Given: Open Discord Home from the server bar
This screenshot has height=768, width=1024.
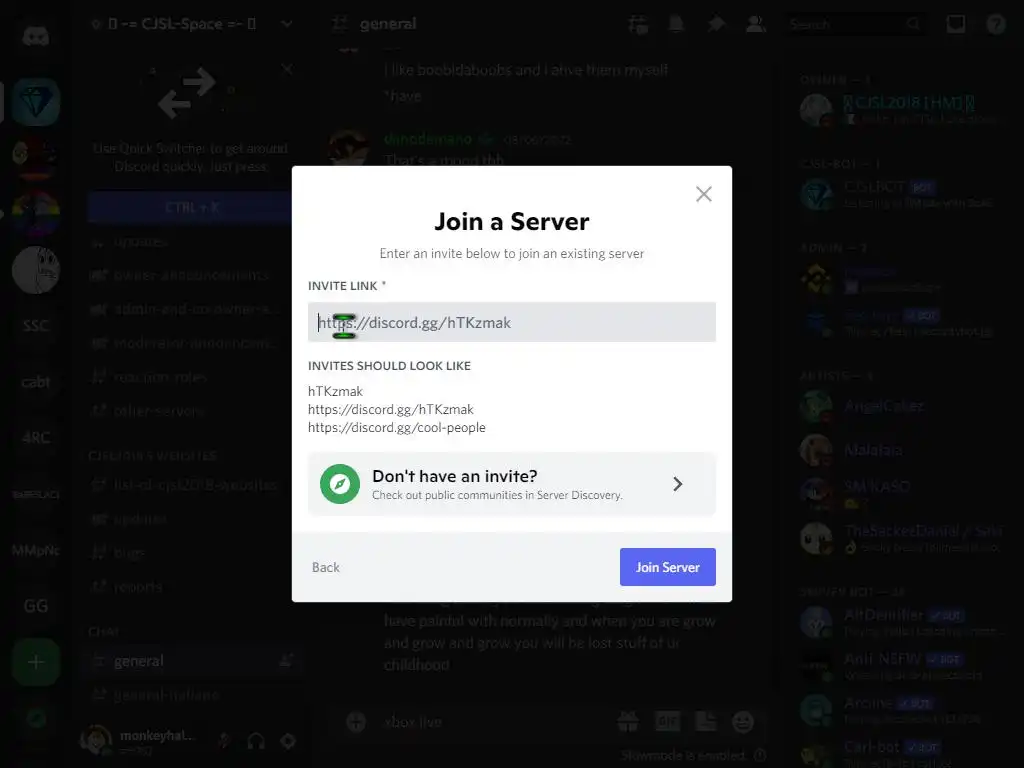Looking at the screenshot, I should [36, 36].
